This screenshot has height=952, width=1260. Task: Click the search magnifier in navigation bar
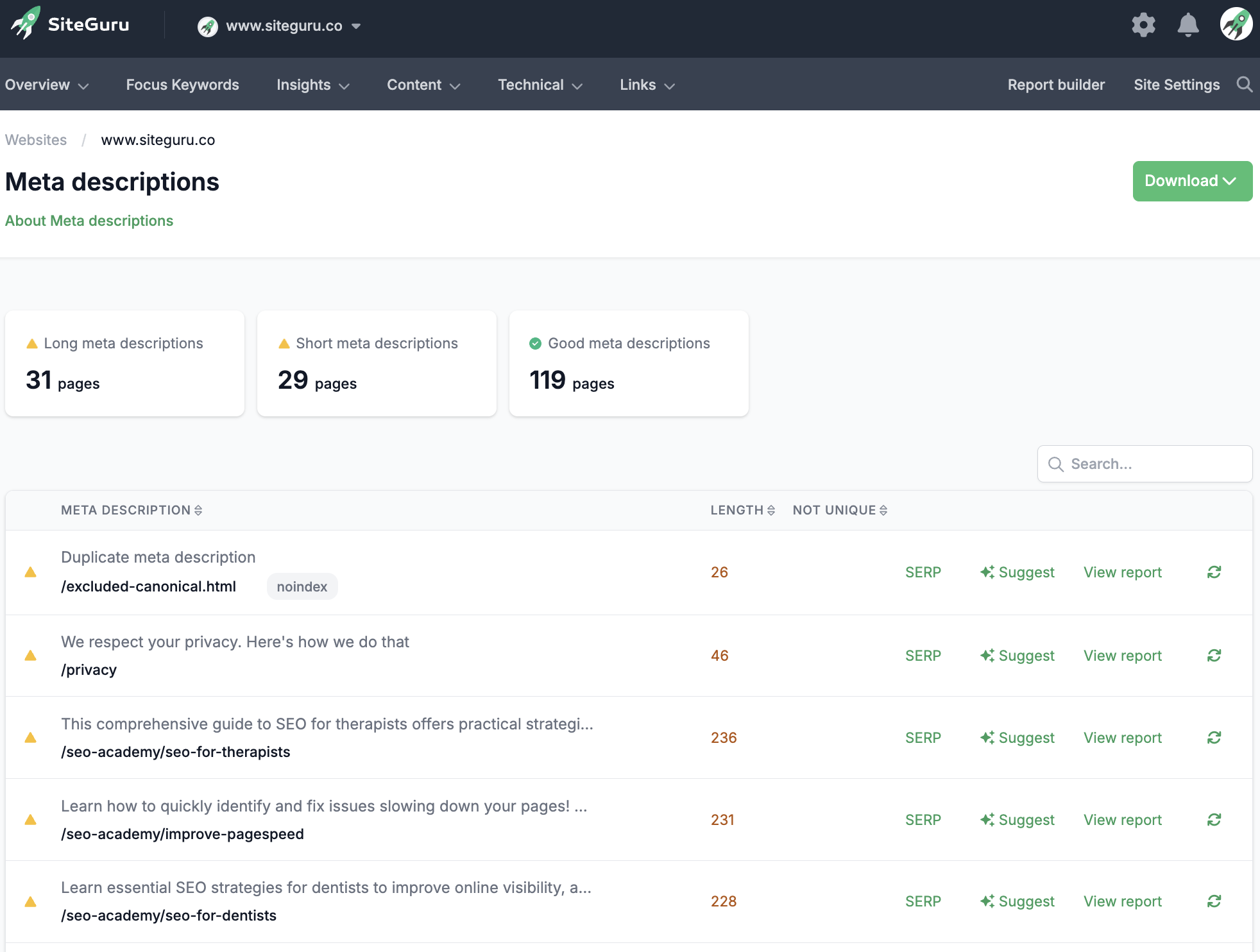[x=1245, y=85]
